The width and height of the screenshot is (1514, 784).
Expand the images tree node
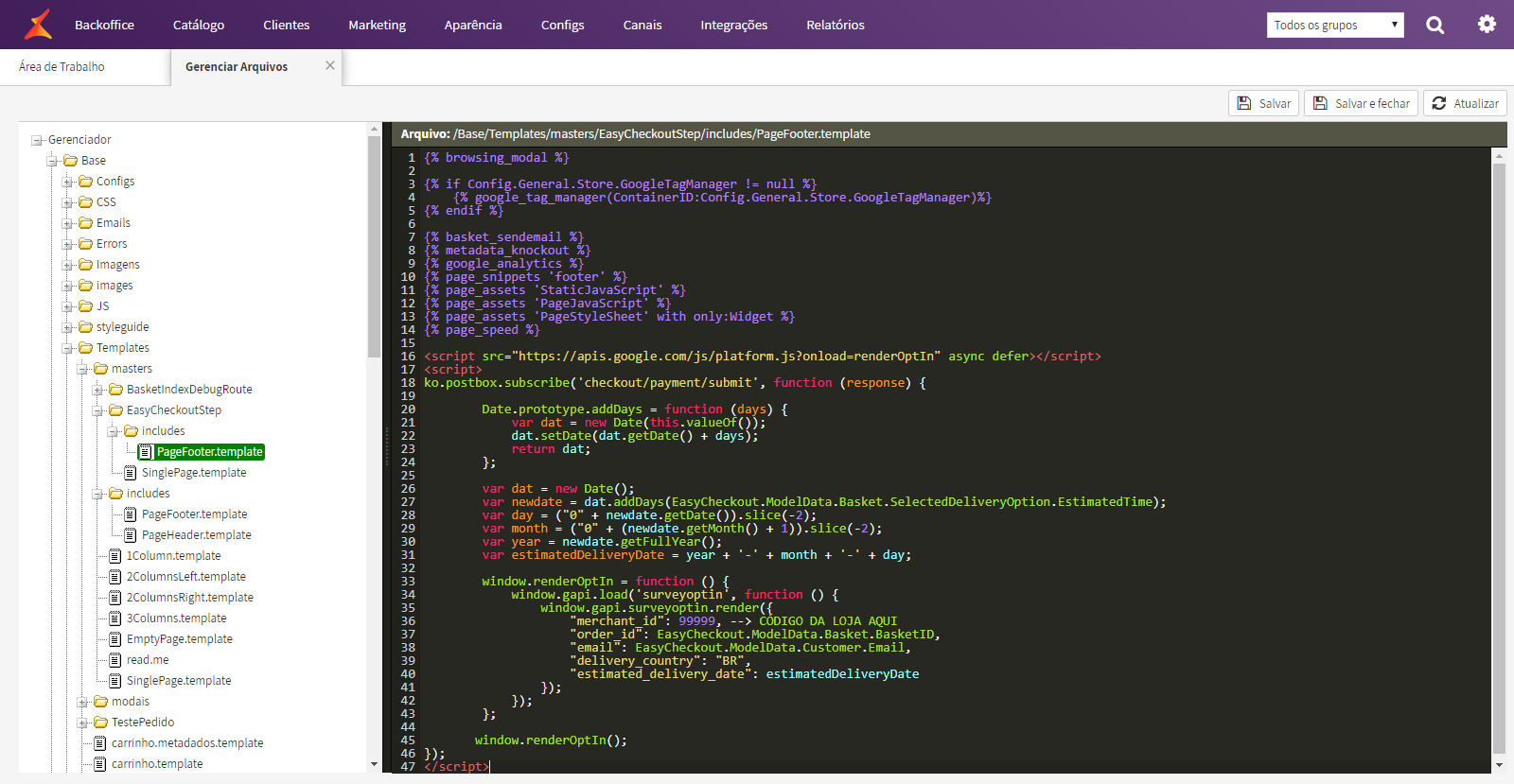pyautogui.click(x=68, y=287)
